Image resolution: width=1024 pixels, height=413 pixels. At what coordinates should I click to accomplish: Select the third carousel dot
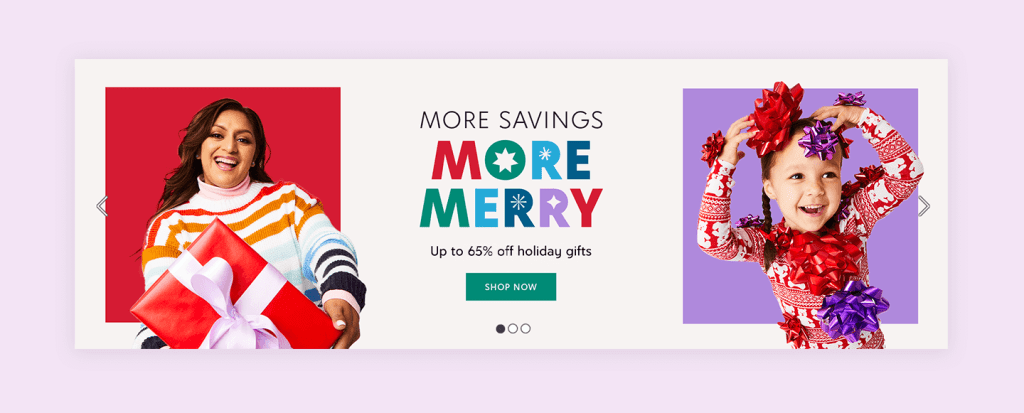click(x=526, y=329)
